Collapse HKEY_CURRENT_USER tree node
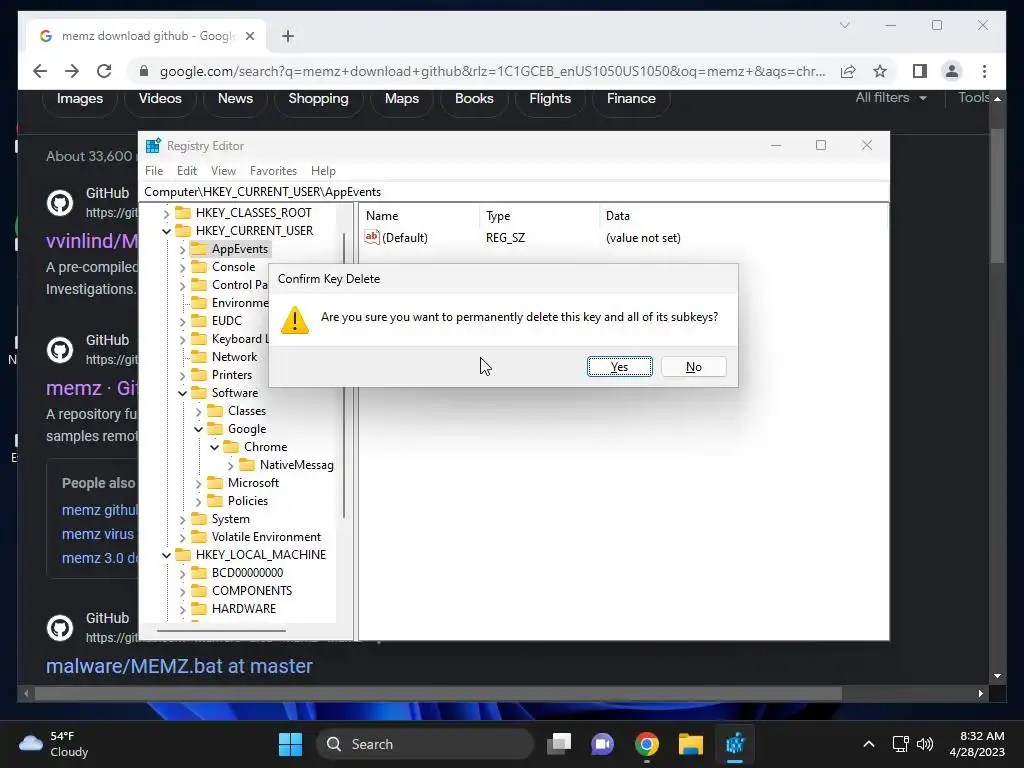Viewport: 1024px width, 768px height. (167, 231)
